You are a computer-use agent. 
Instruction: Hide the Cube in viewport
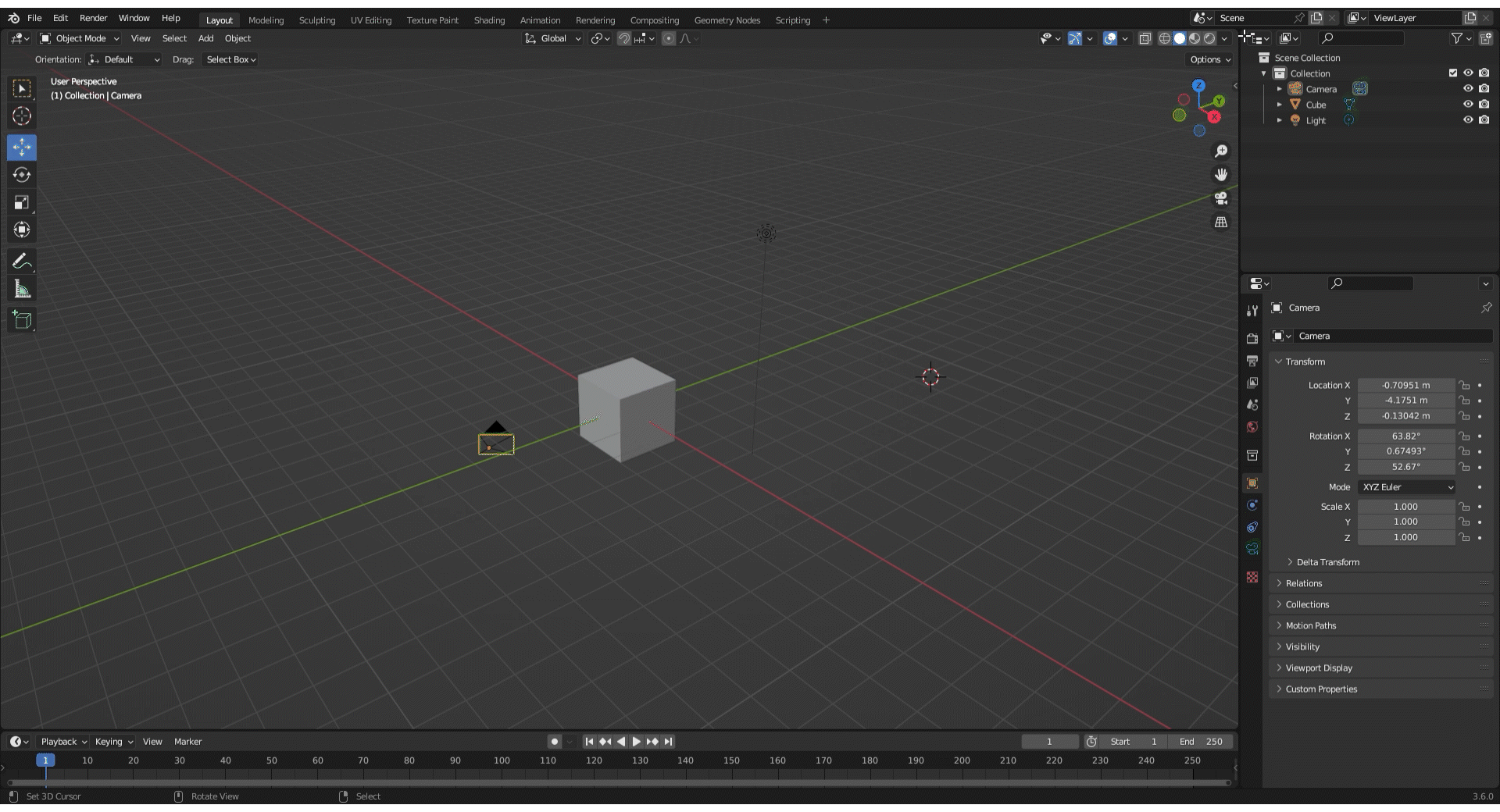(1468, 105)
